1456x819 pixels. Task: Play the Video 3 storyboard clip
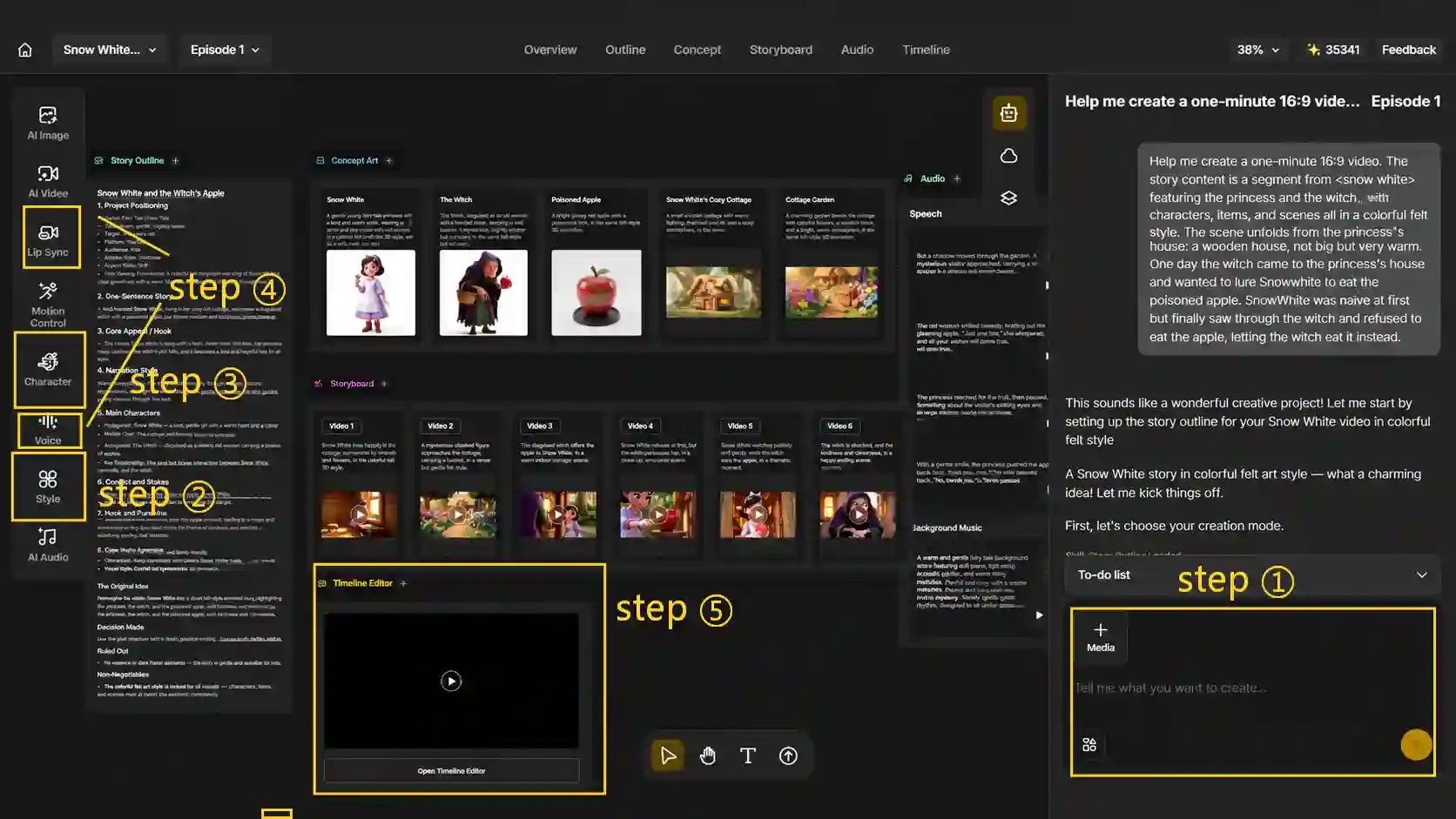[x=558, y=514]
